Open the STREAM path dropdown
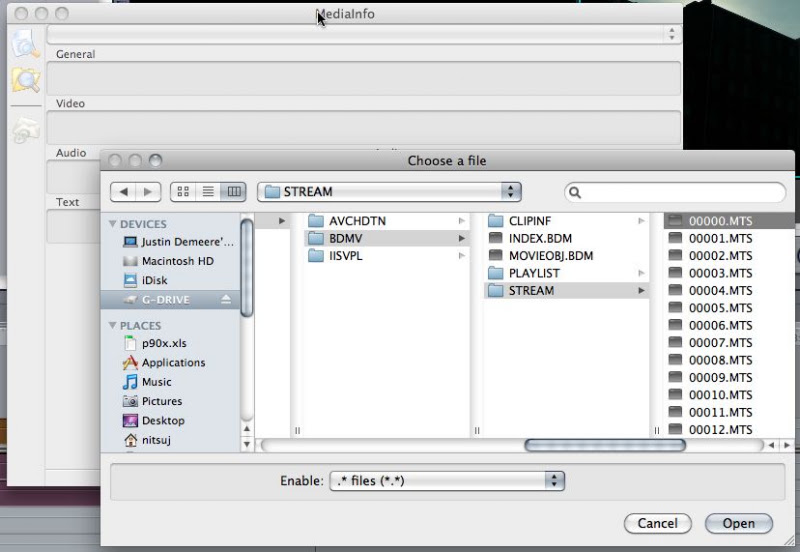 tap(389, 192)
